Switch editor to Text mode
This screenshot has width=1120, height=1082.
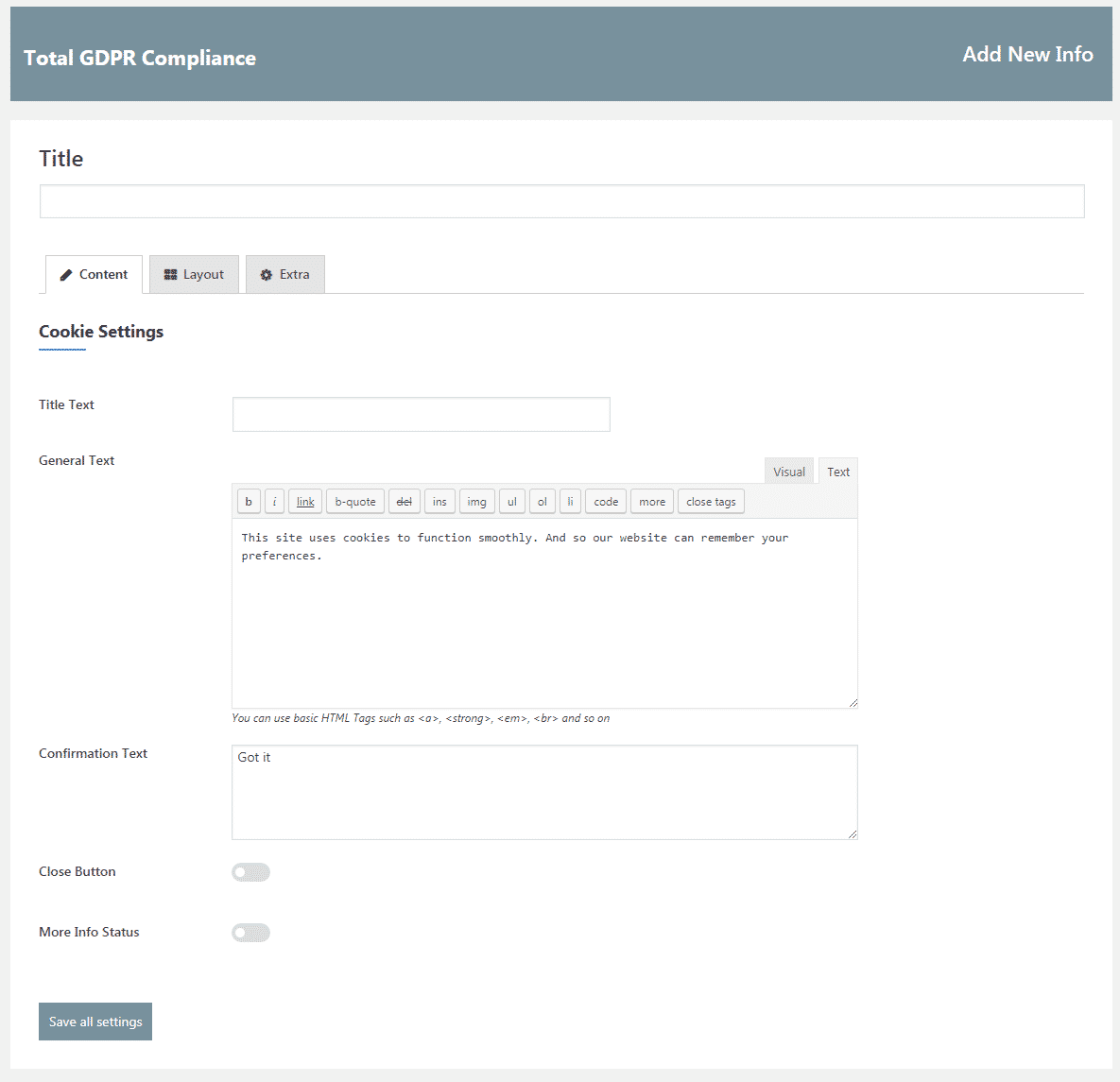[x=837, y=472]
